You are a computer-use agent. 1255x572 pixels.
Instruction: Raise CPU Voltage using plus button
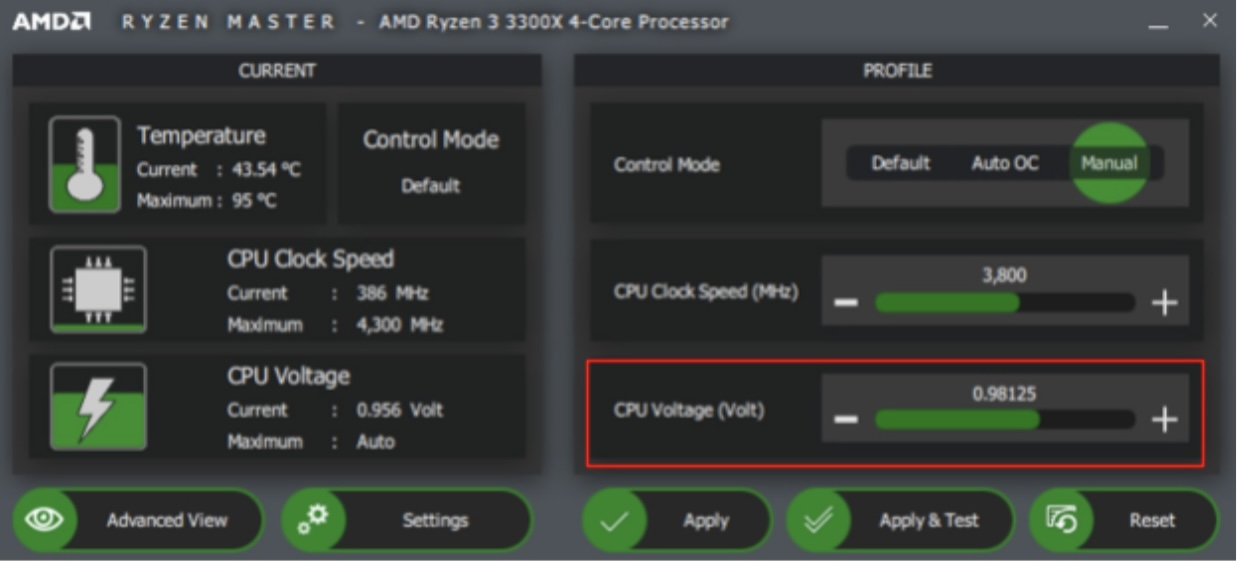point(1164,420)
